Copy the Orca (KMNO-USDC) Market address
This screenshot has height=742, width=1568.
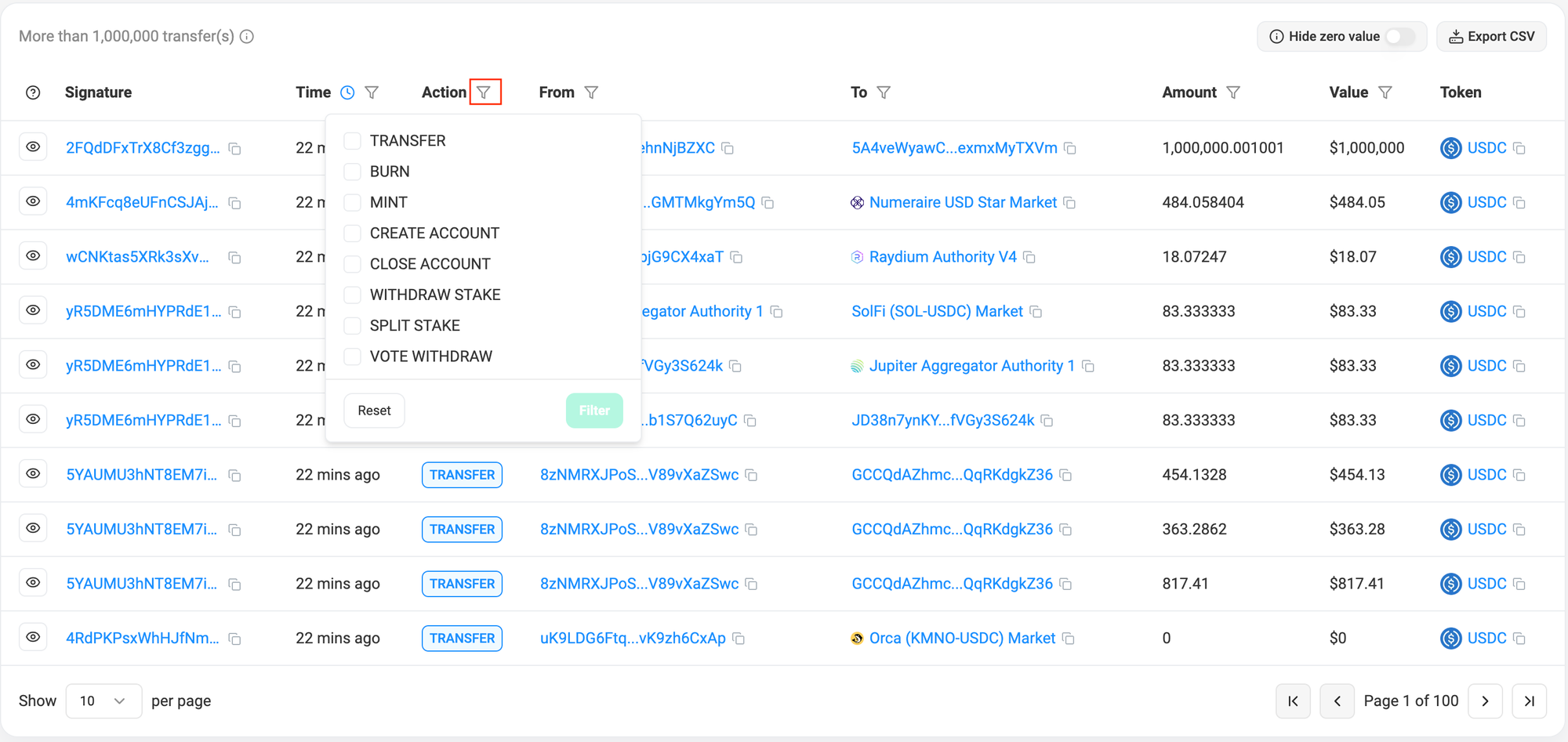tap(1068, 639)
